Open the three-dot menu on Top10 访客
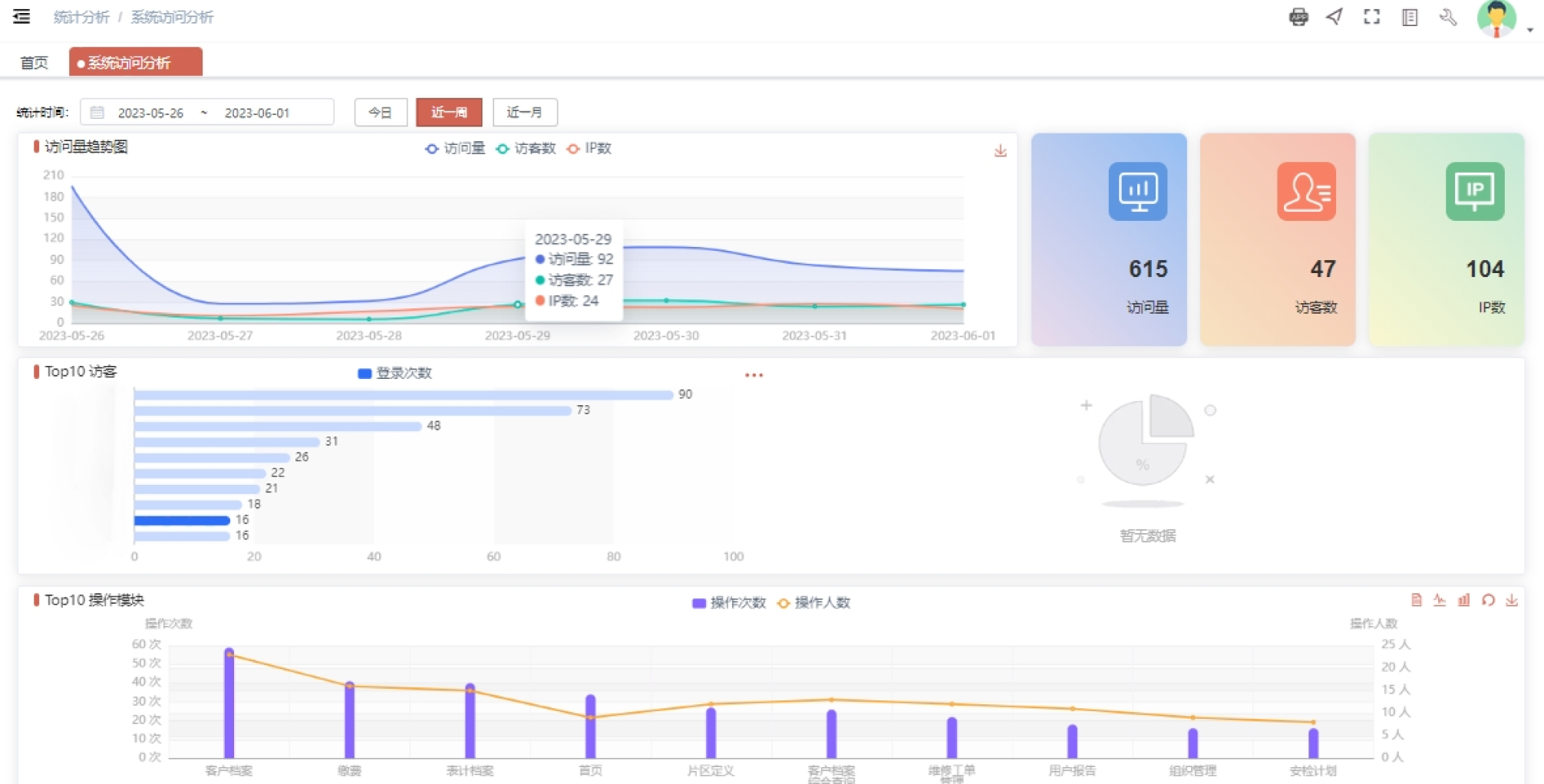Screen dimensions: 1544x784 click(x=754, y=375)
